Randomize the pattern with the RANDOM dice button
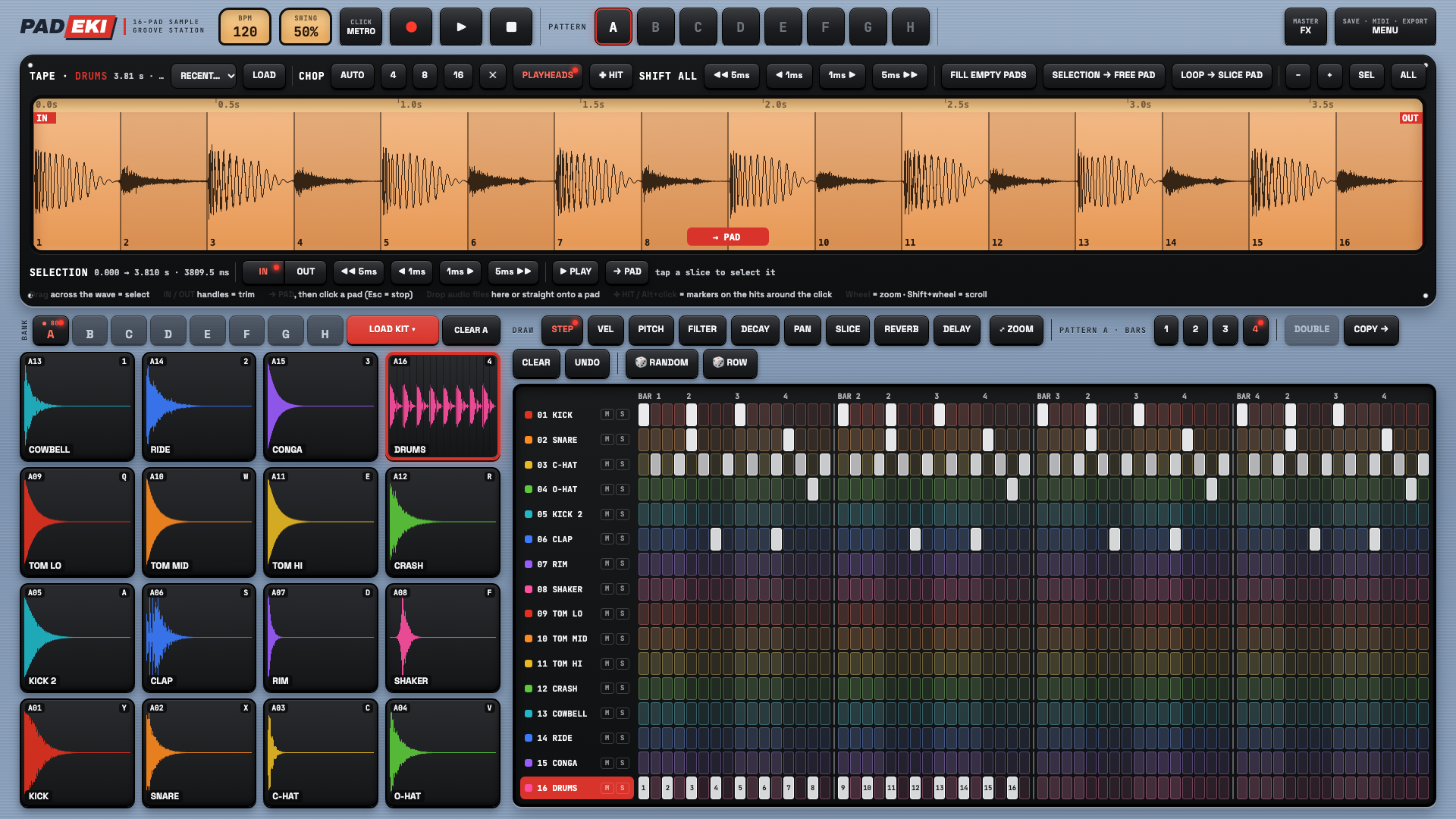This screenshot has height=819, width=1456. pos(661,363)
